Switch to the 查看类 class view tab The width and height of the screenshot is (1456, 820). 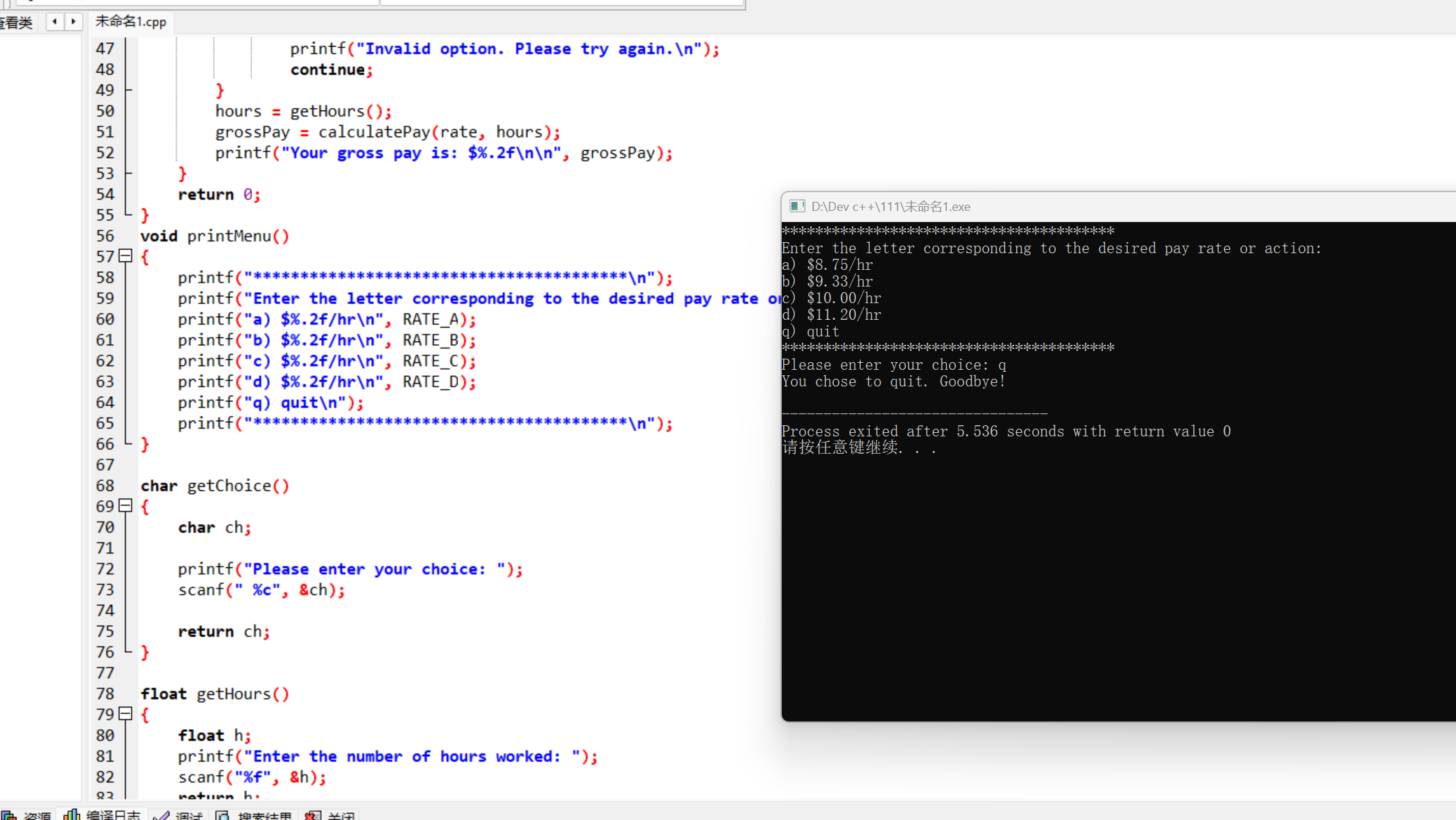17,23
